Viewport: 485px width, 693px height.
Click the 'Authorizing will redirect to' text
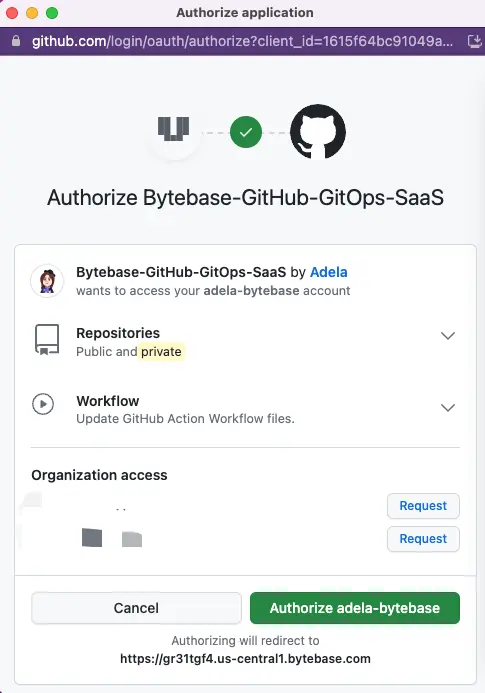coord(245,640)
